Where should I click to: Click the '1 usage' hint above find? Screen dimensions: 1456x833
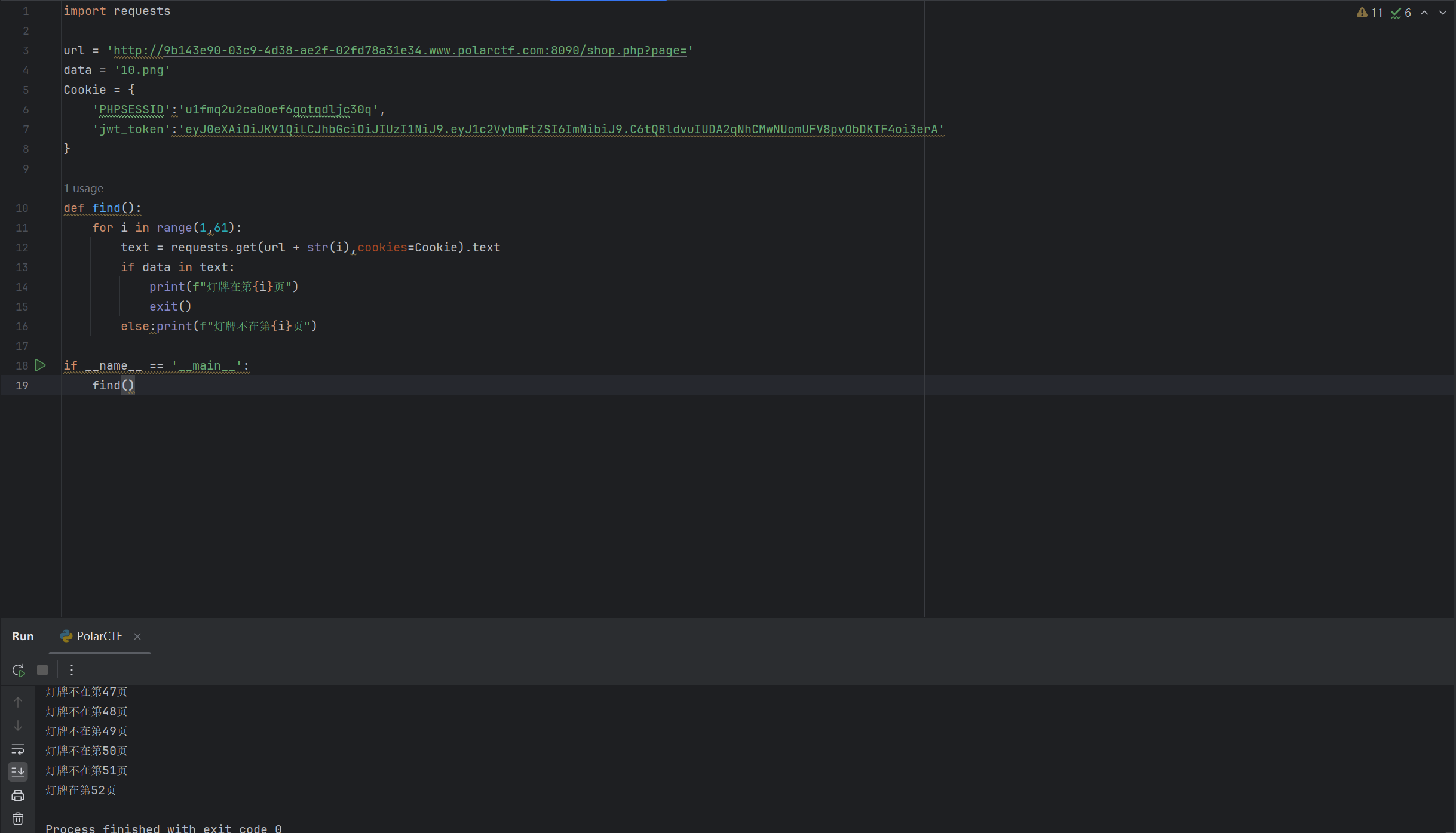click(84, 189)
